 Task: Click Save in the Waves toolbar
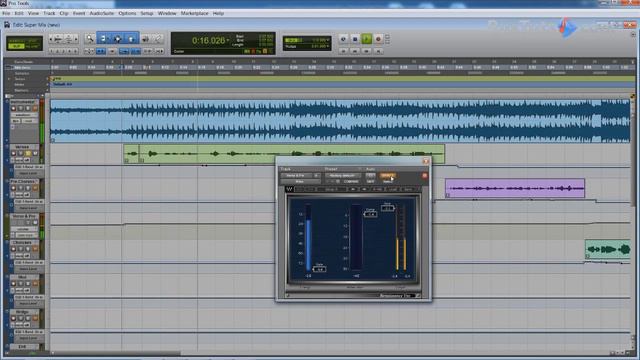[x=407, y=189]
